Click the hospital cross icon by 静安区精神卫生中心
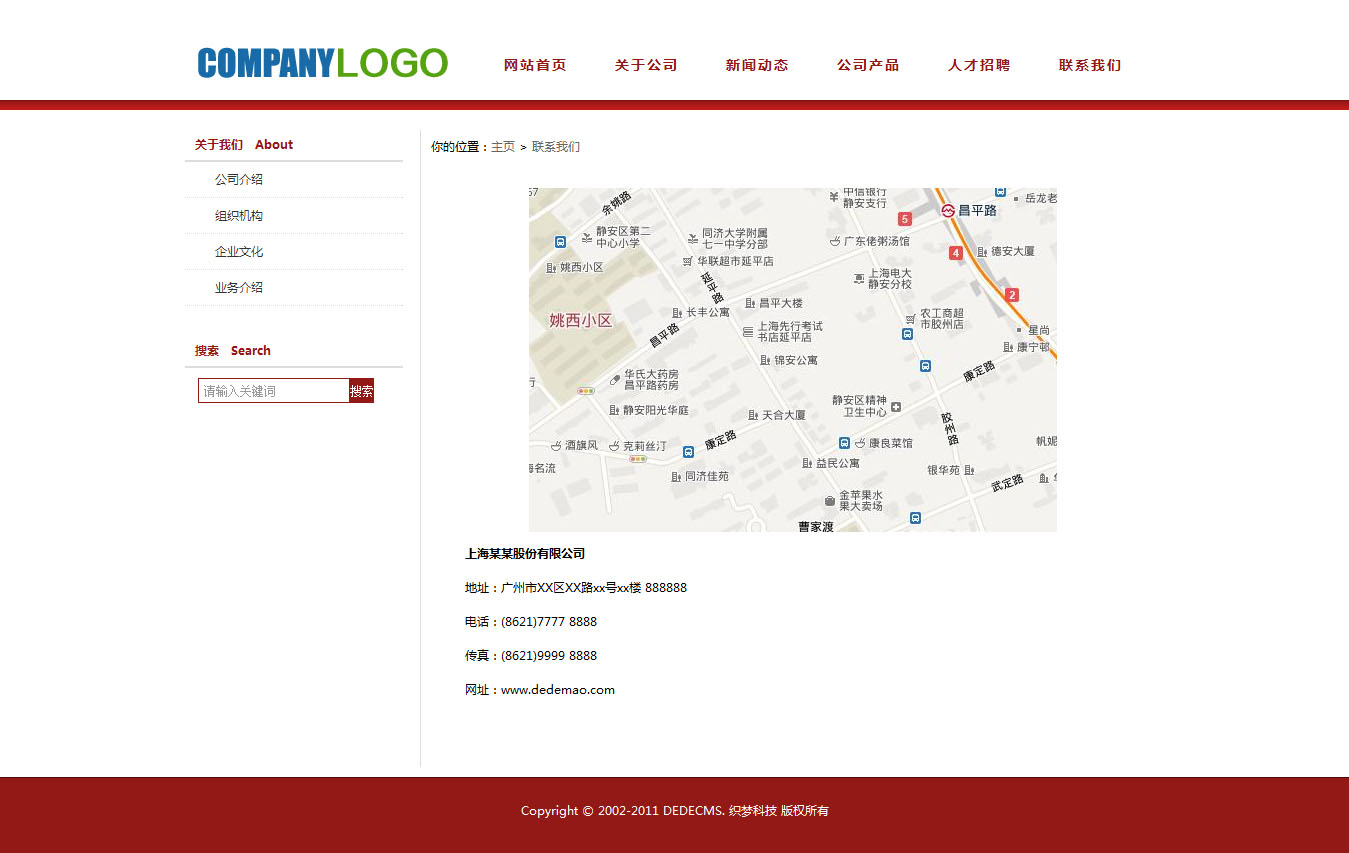Image resolution: width=1349 pixels, height=853 pixels. [896, 406]
